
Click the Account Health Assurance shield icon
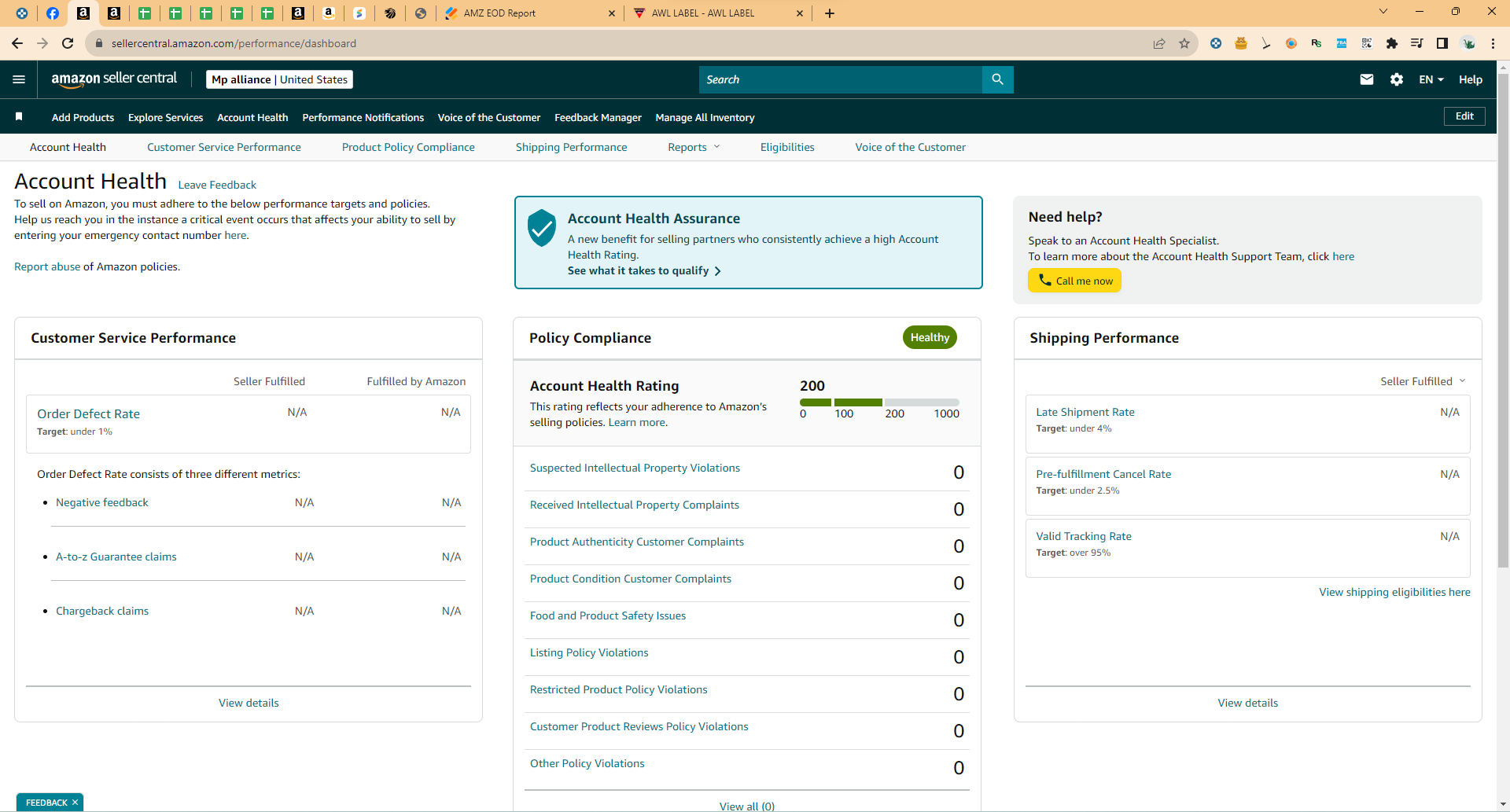tap(542, 228)
